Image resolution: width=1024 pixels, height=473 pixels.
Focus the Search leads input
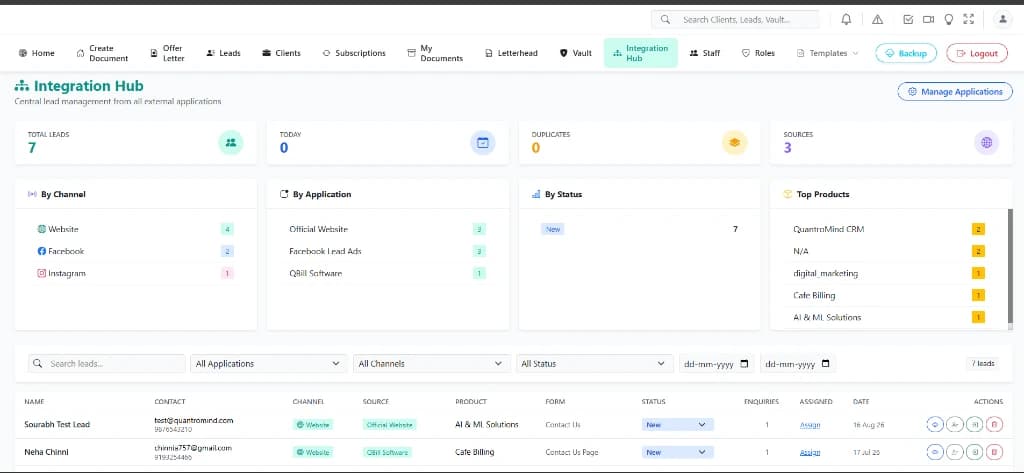(106, 364)
